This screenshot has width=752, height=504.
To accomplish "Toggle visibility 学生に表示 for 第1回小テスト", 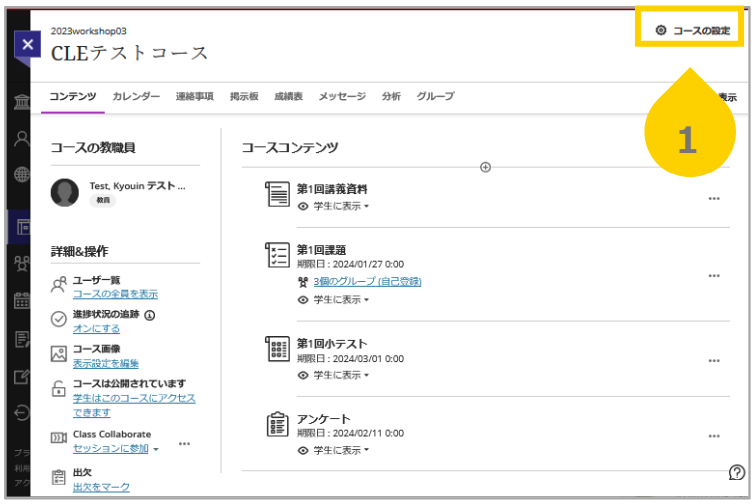I will pos(333,375).
